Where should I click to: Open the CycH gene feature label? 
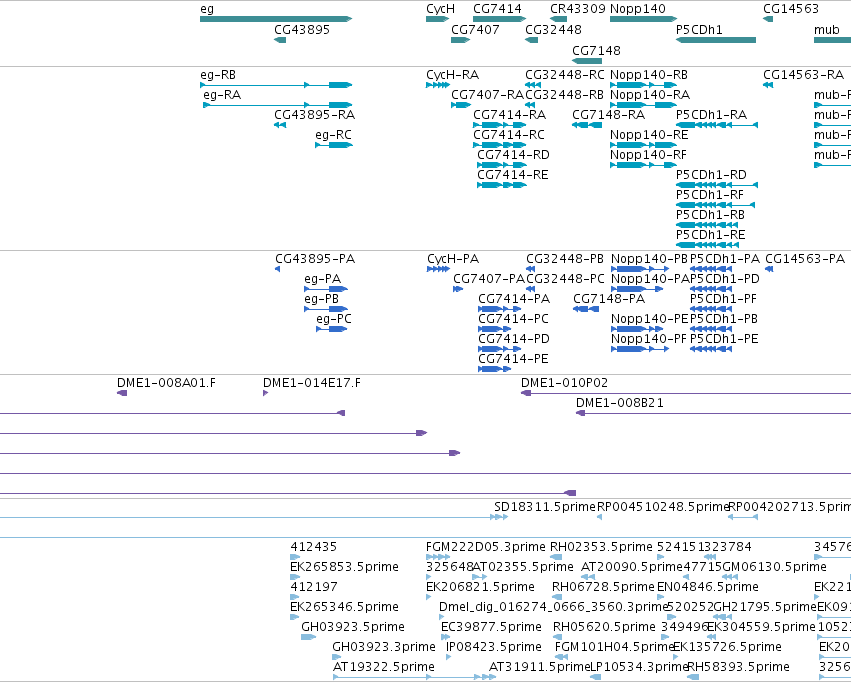(440, 9)
